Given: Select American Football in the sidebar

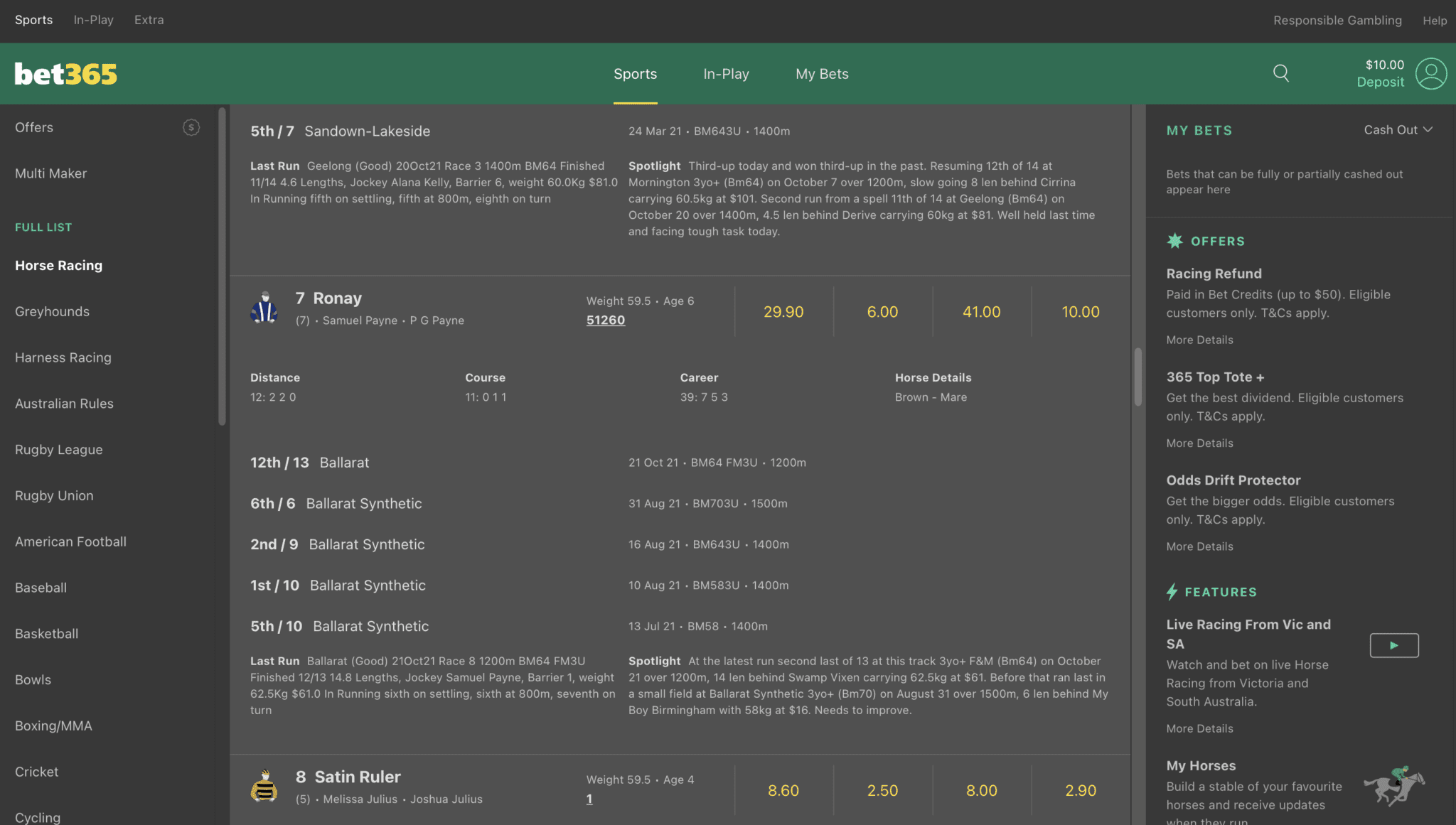Looking at the screenshot, I should (x=70, y=541).
